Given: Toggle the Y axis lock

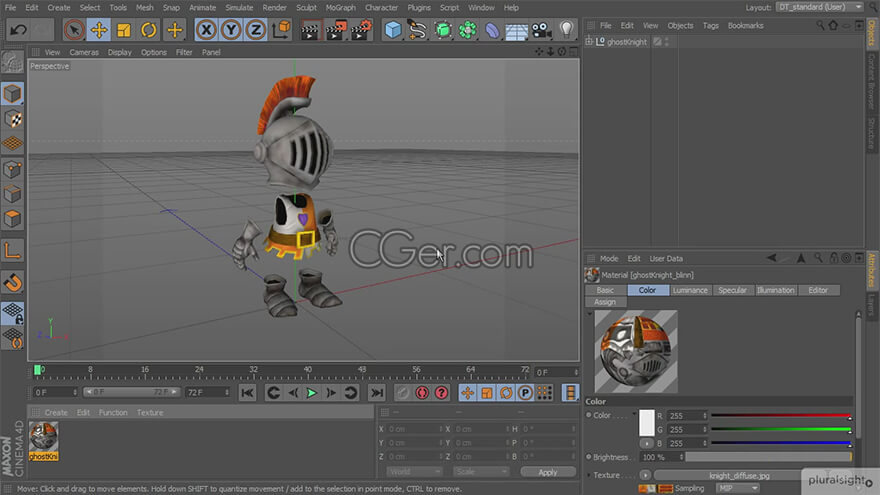Looking at the screenshot, I should (231, 30).
